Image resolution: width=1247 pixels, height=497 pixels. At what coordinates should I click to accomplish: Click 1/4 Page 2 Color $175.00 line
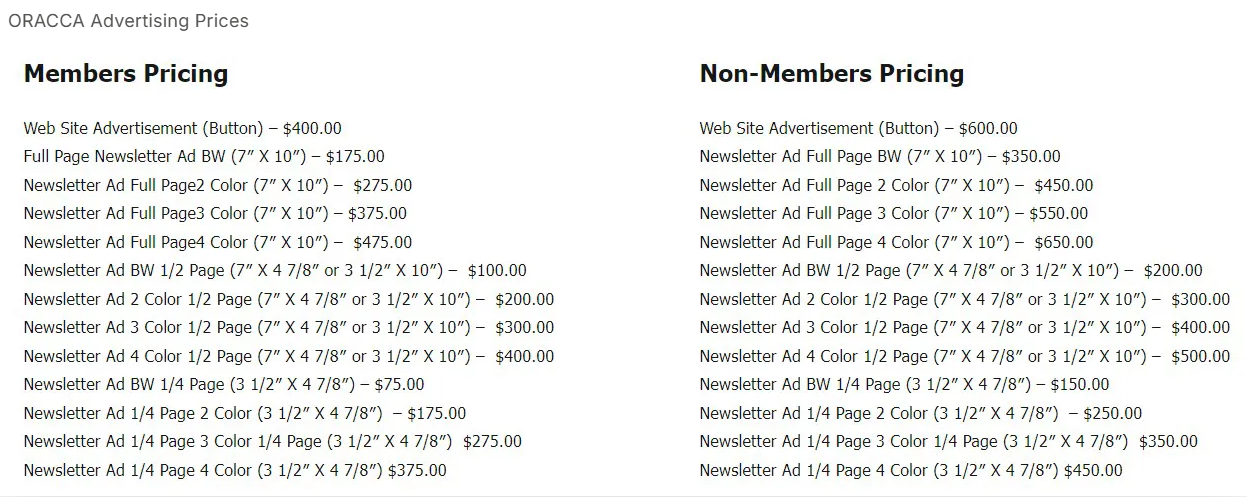[244, 414]
